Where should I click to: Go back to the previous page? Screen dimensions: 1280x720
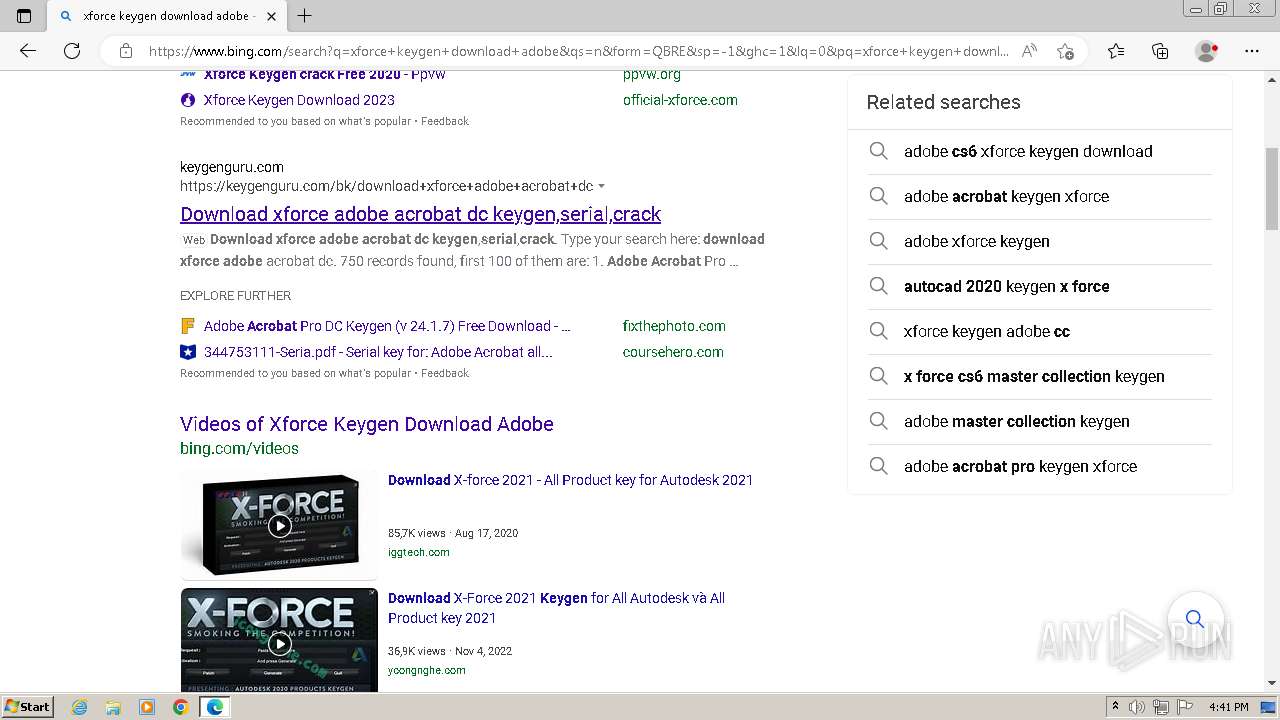(x=27, y=51)
